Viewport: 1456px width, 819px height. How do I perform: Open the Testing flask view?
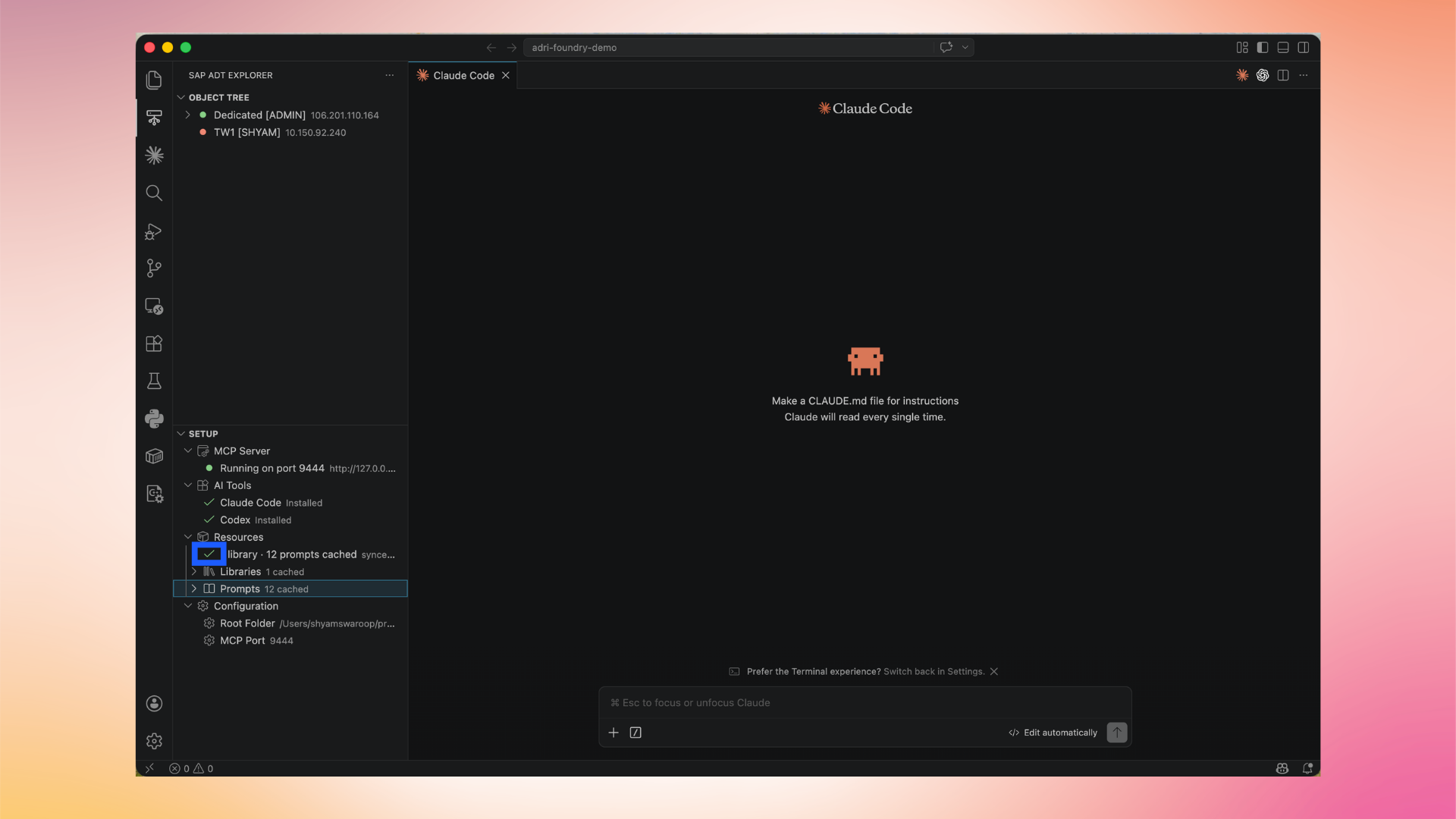(154, 381)
